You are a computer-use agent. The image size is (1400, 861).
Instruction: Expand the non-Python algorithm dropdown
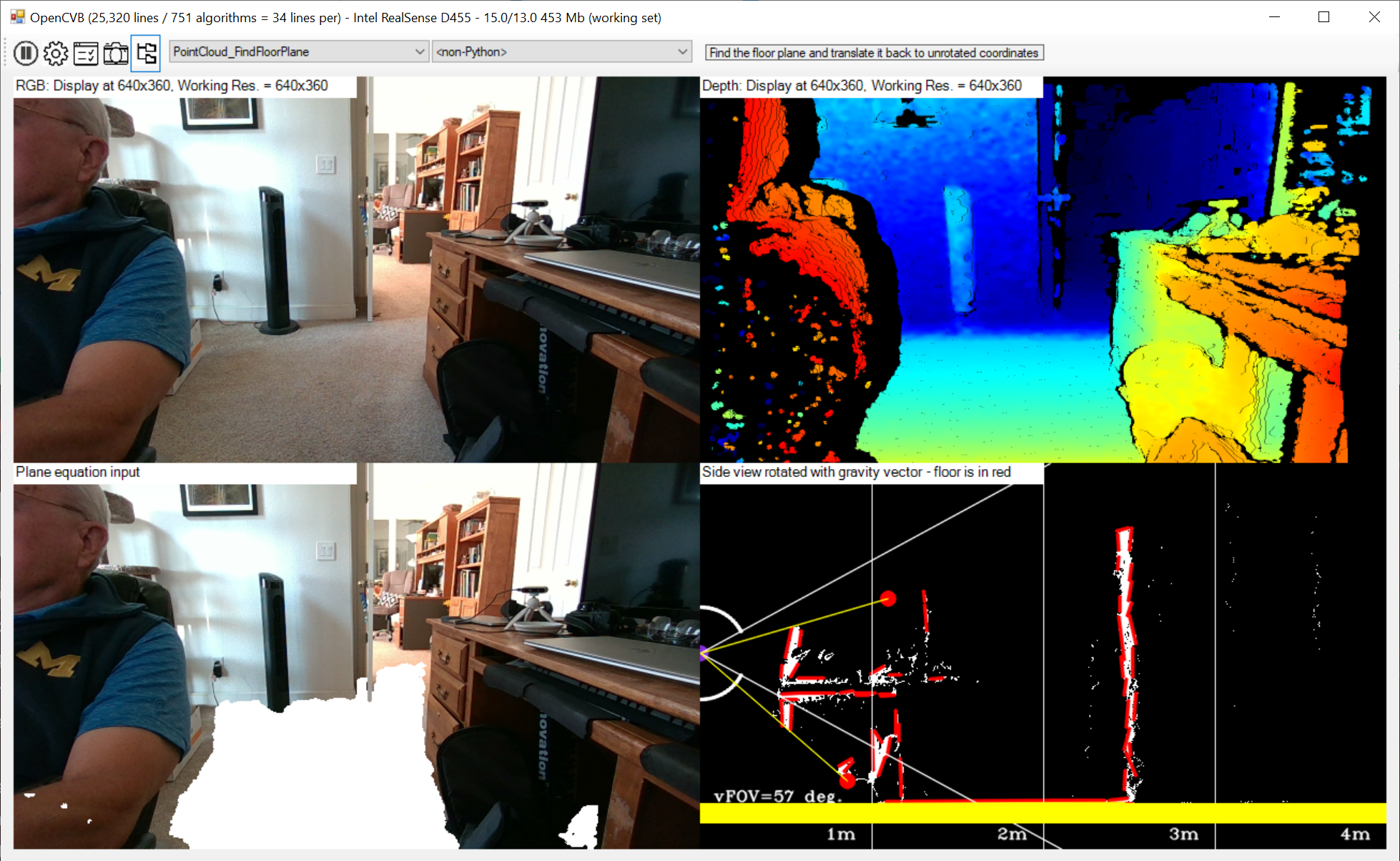pyautogui.click(x=682, y=51)
